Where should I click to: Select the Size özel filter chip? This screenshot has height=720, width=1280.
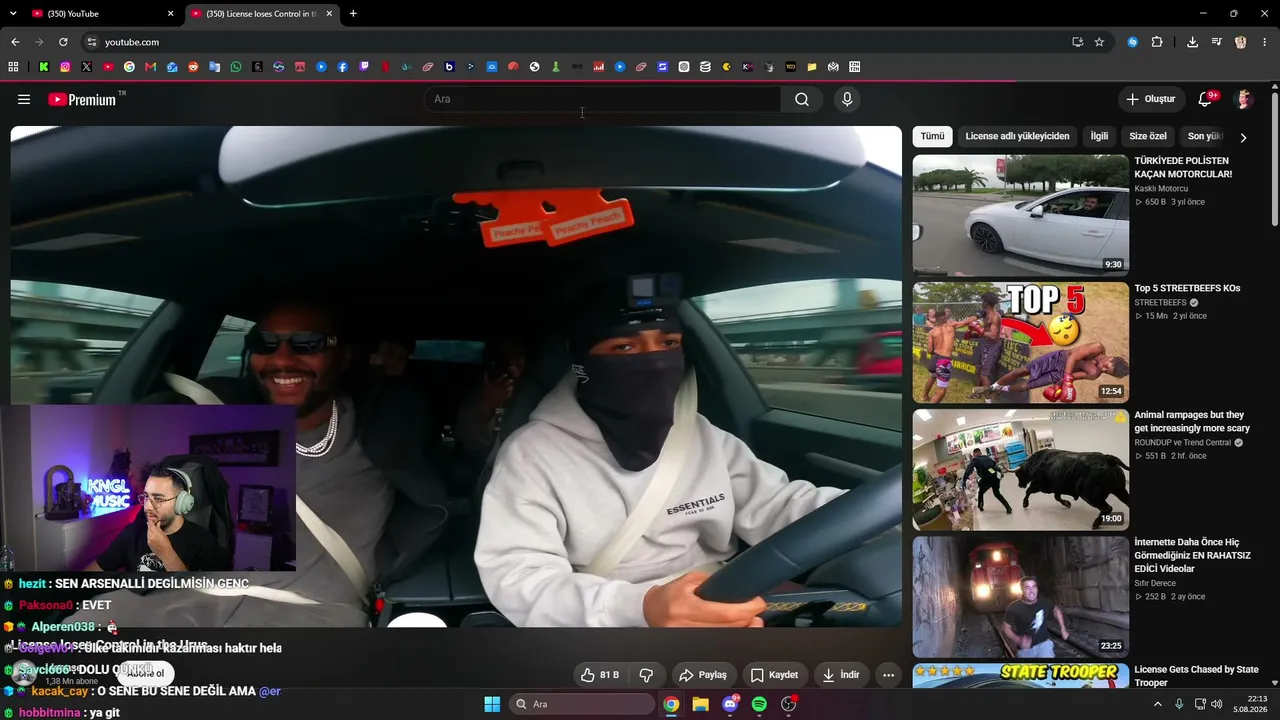tap(1148, 136)
